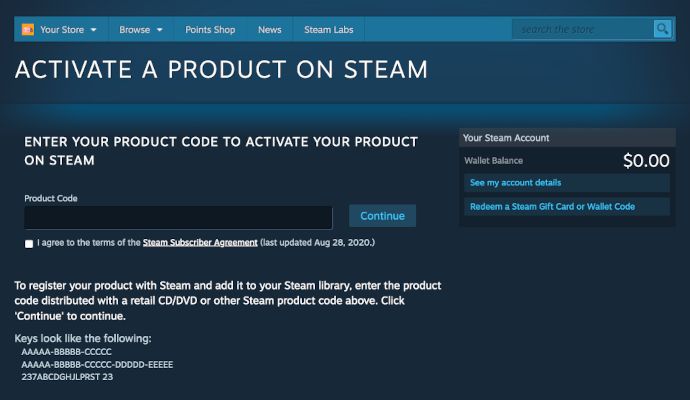
Task: Click the AAAAA-BBBBB-CCCCC example key text
Action: click(66, 352)
